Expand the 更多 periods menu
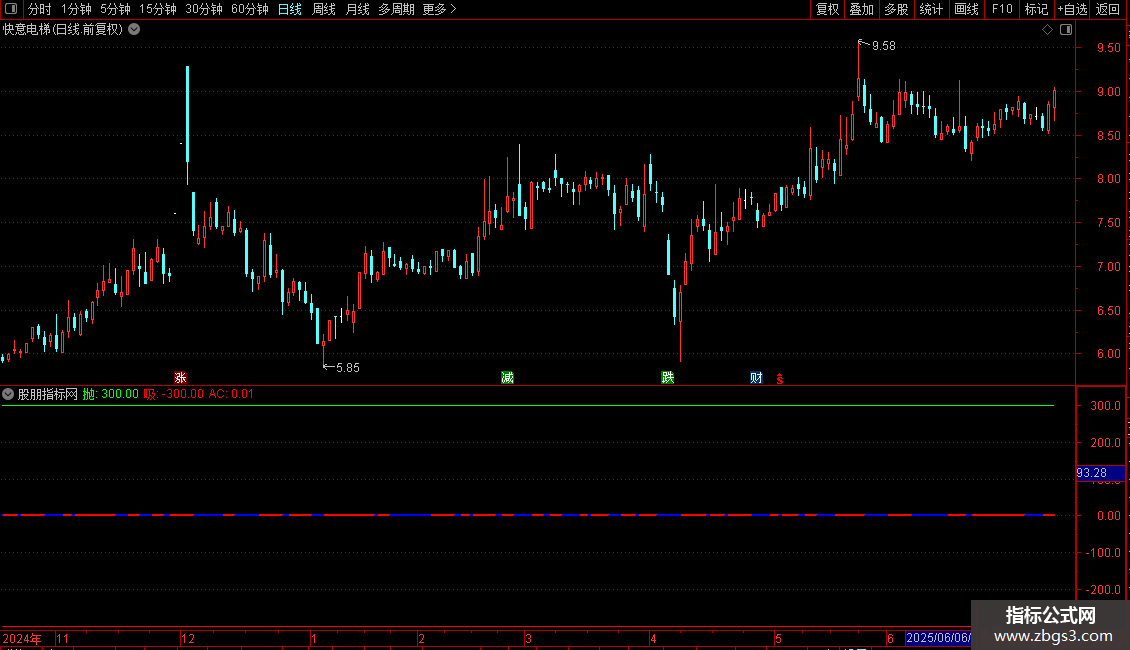The image size is (1130, 650). click(x=439, y=9)
